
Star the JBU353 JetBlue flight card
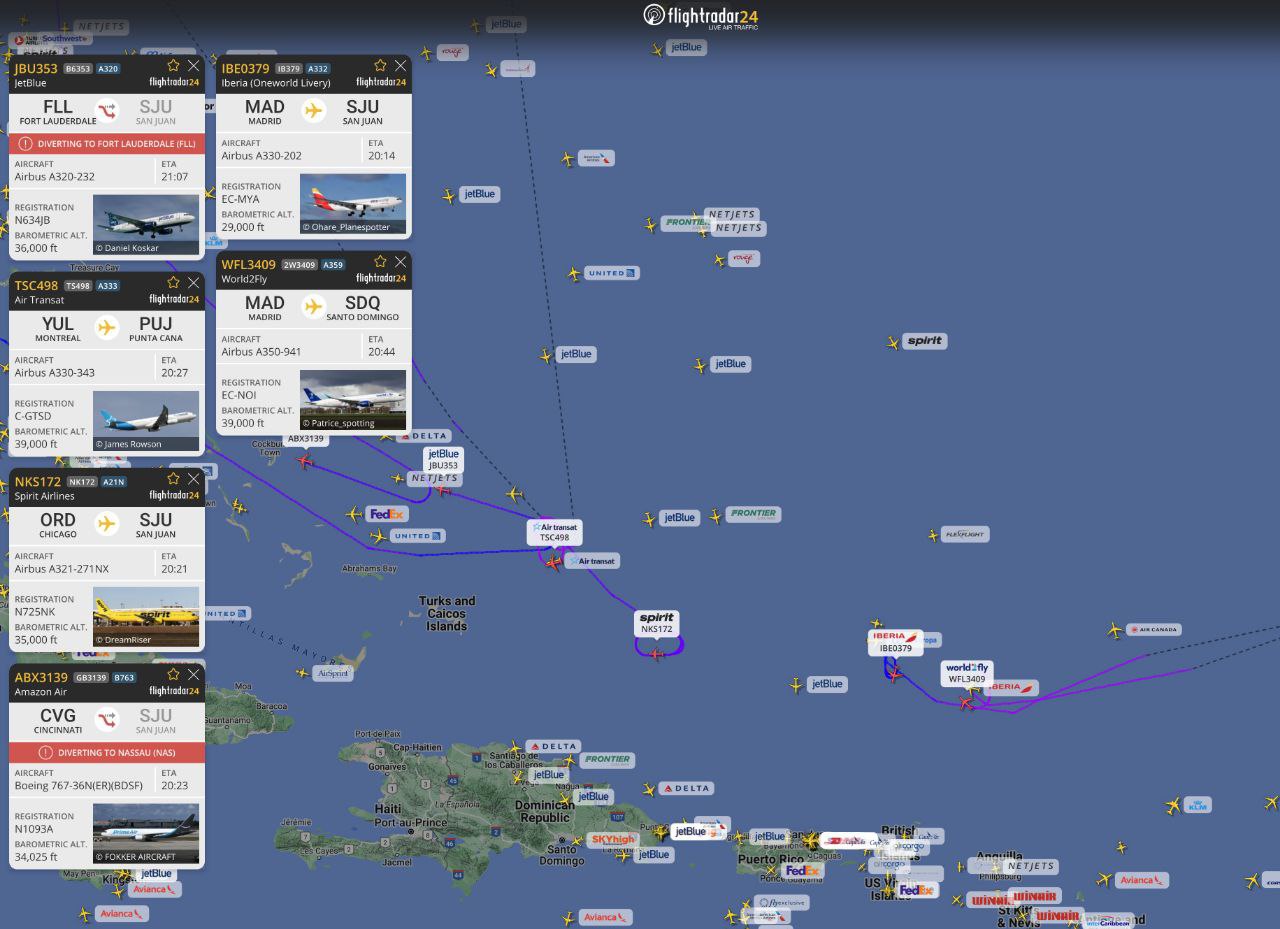point(173,66)
